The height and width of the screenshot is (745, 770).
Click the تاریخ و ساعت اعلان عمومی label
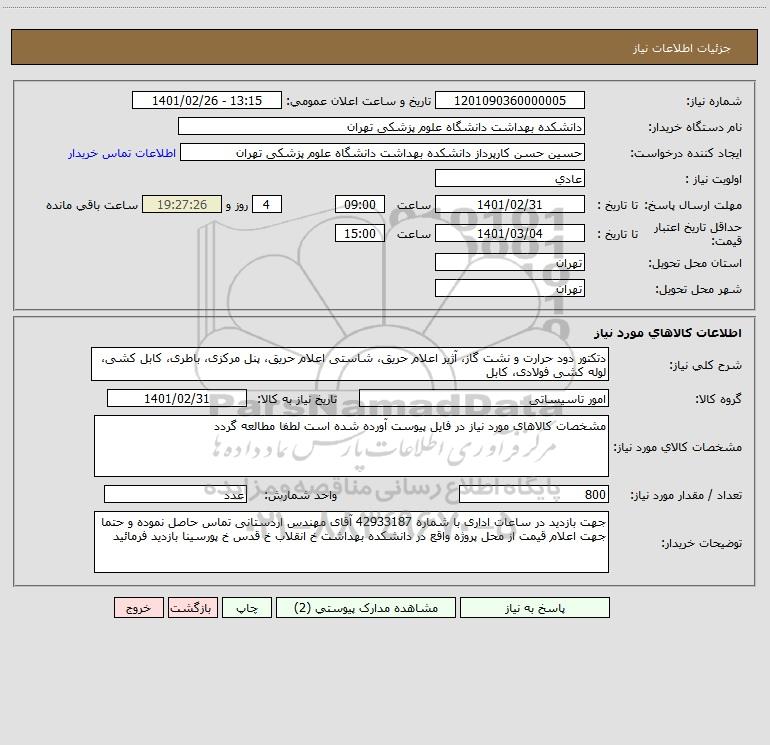pos(359,101)
